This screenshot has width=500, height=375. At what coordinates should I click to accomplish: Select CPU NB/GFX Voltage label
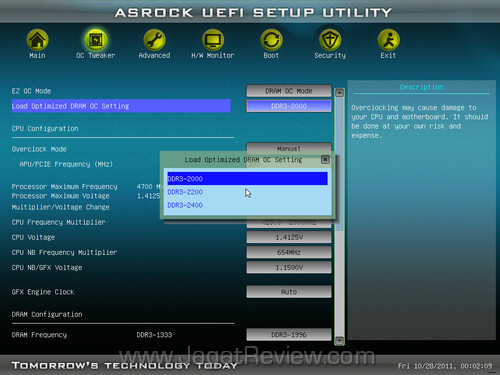(x=47, y=267)
